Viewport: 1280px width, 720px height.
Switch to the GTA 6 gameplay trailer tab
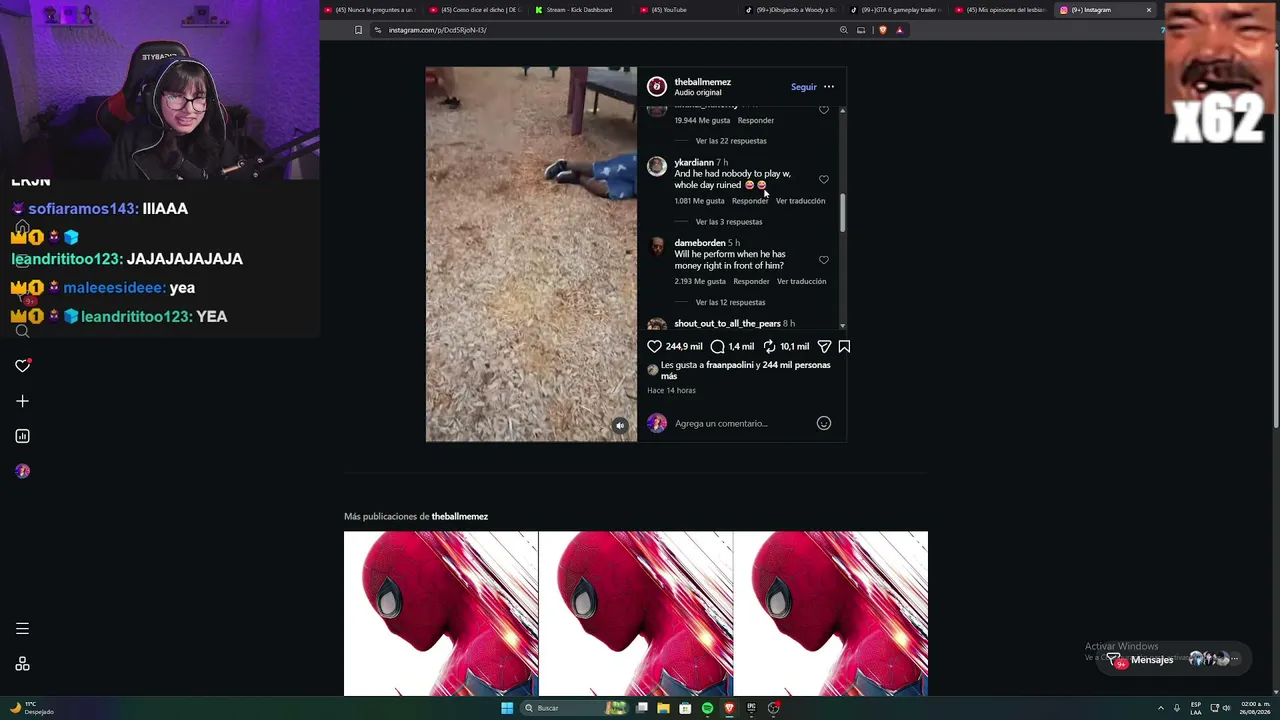click(895, 10)
